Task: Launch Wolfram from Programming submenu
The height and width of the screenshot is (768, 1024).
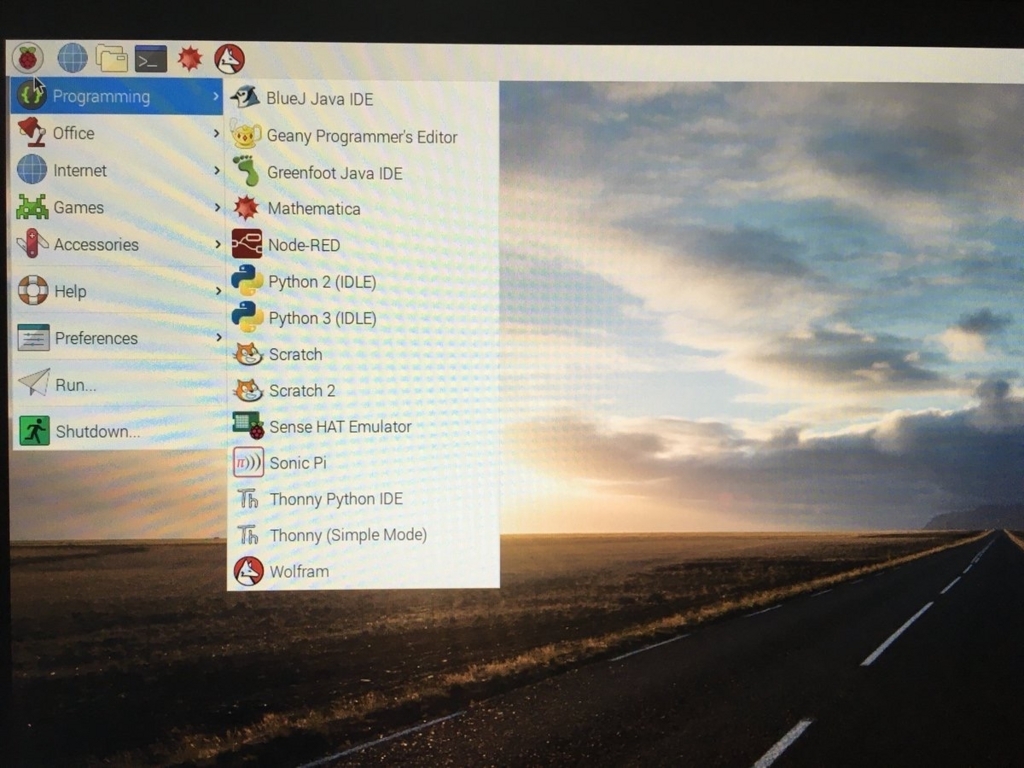Action: point(363,571)
